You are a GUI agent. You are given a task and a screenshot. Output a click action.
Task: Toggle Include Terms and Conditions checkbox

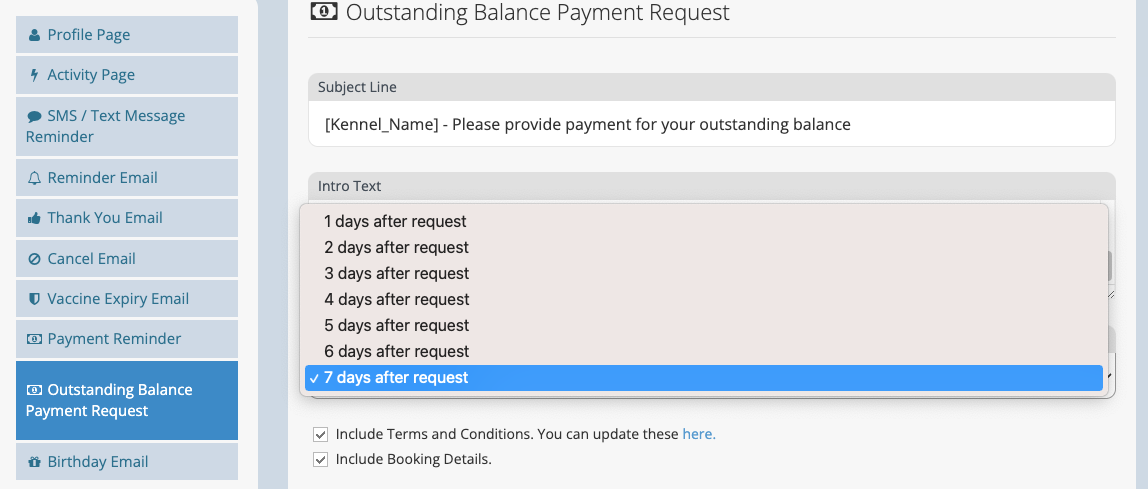point(320,435)
